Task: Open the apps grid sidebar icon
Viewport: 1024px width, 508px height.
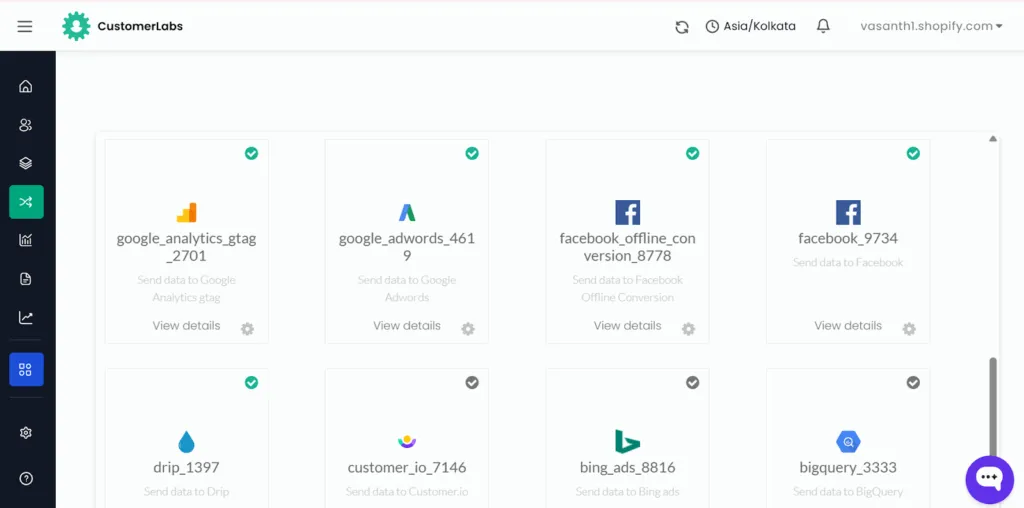Action: pos(26,370)
